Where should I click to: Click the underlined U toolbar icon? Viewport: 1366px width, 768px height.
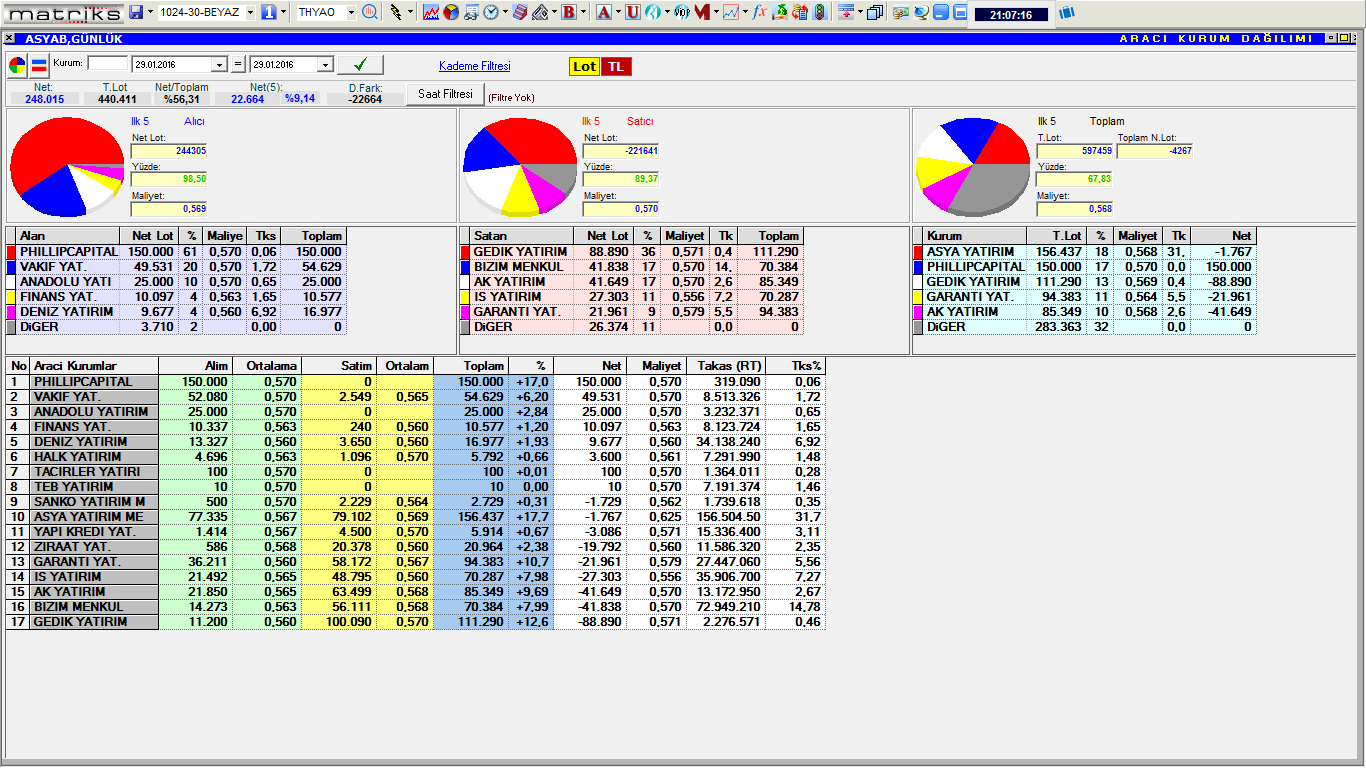[632, 12]
